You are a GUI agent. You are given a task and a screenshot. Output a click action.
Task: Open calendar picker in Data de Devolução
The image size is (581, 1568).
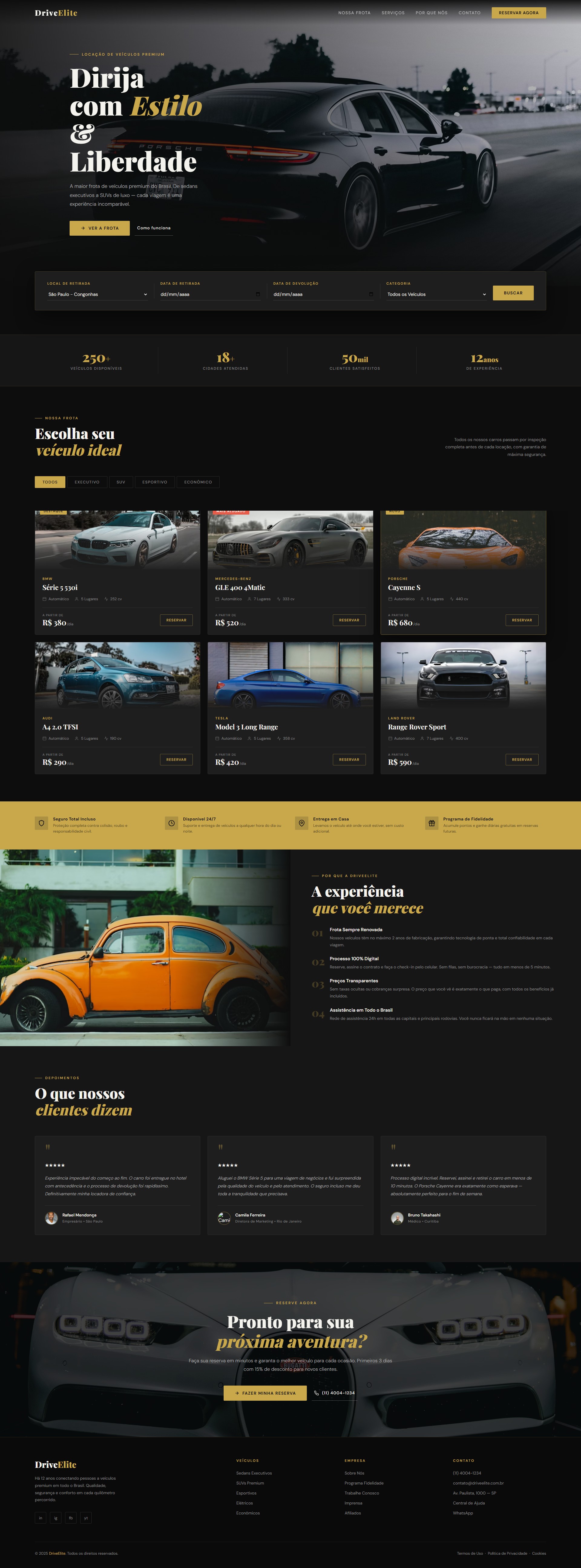(371, 294)
